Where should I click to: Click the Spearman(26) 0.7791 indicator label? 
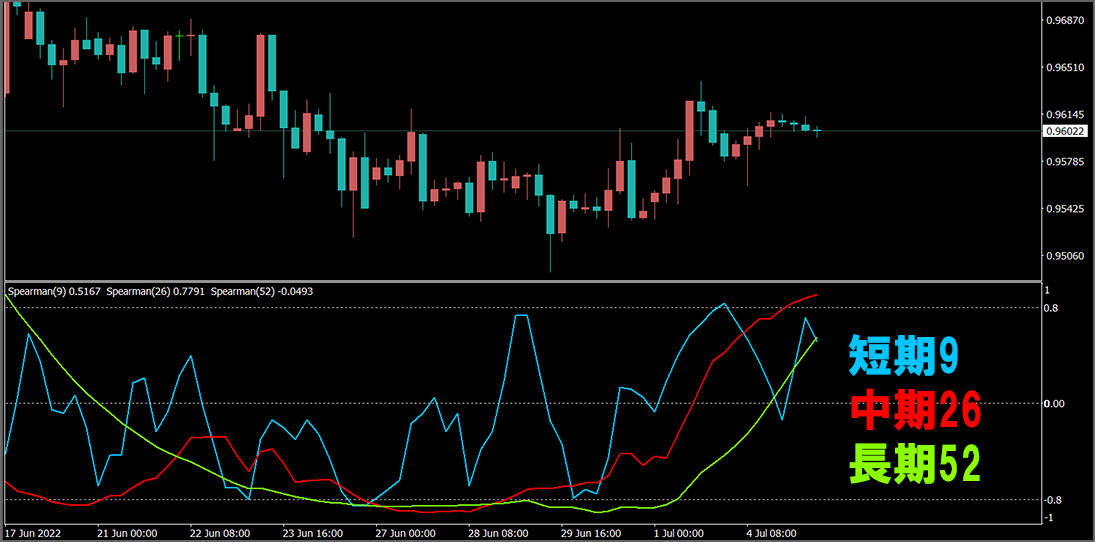156,291
